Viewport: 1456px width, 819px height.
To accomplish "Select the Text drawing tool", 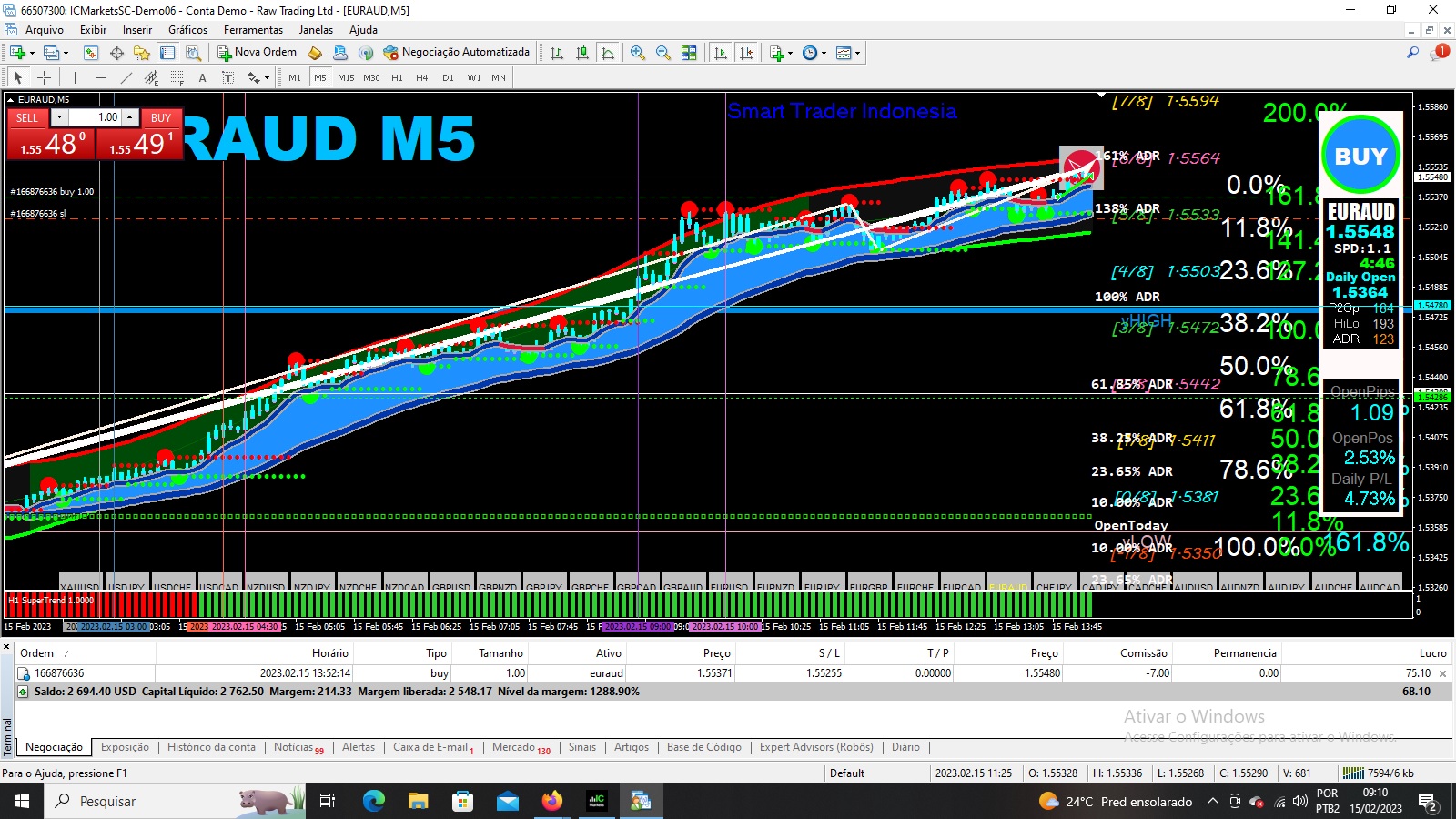I will click(202, 77).
